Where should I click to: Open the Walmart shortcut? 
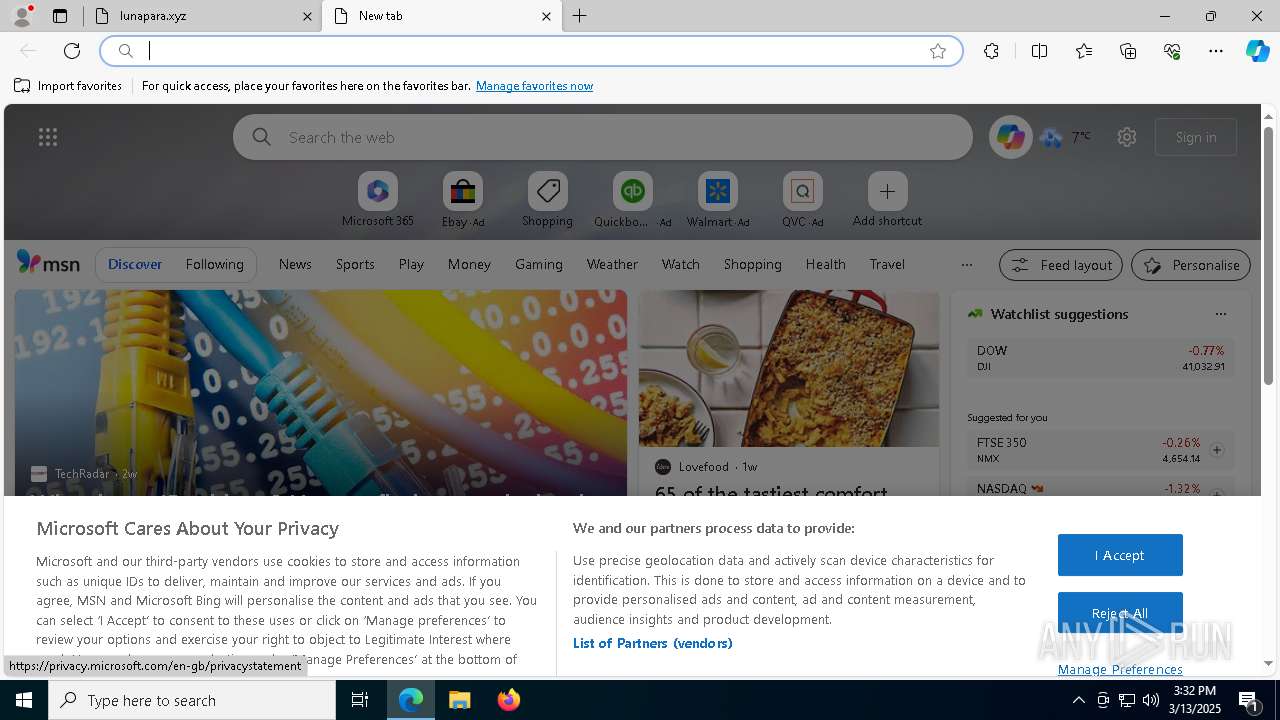pyautogui.click(x=717, y=200)
